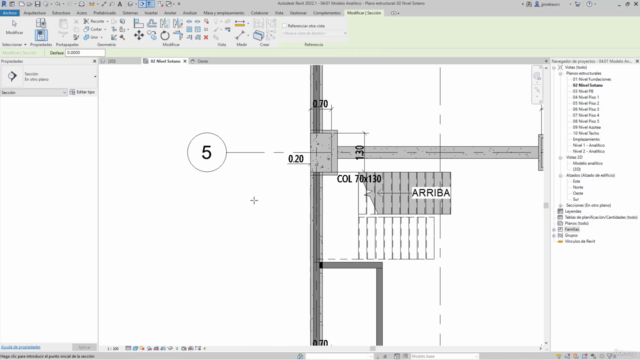This screenshot has width=640, height=360.
Task: Click the Propiedades panel icon in ribbon
Action: 41,36
